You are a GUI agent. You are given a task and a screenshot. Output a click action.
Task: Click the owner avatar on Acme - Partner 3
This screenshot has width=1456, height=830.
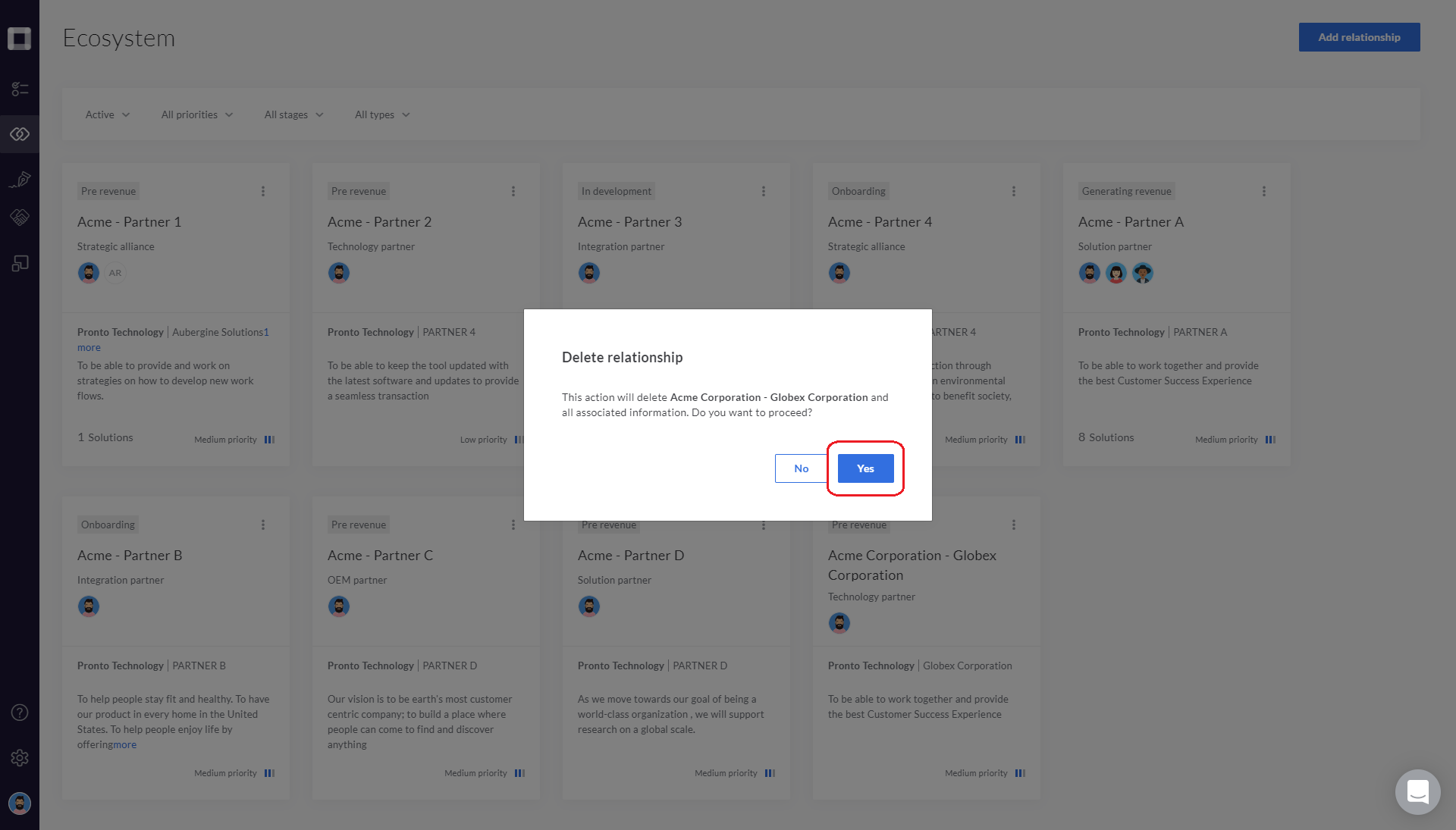[x=589, y=273]
